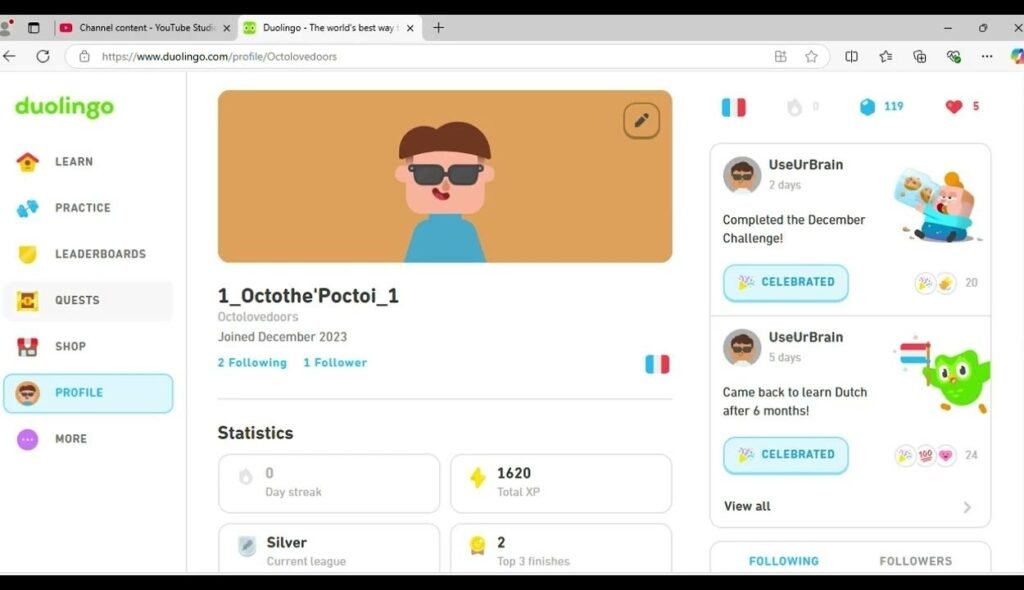This screenshot has height=590, width=1024.
Task: Toggle Celebrated on December Challenge post
Action: click(x=785, y=283)
